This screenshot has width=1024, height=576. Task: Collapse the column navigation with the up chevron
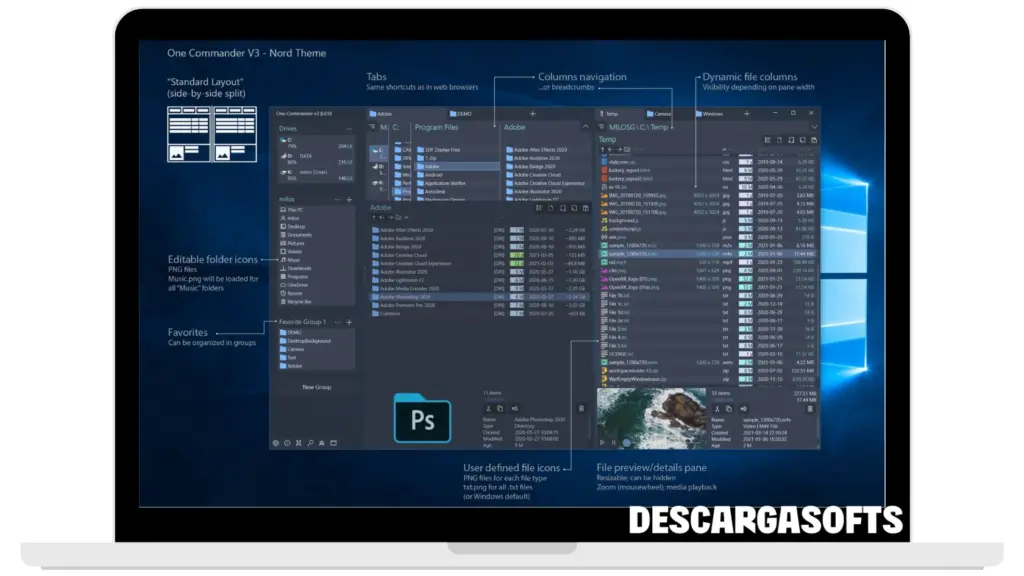click(586, 127)
